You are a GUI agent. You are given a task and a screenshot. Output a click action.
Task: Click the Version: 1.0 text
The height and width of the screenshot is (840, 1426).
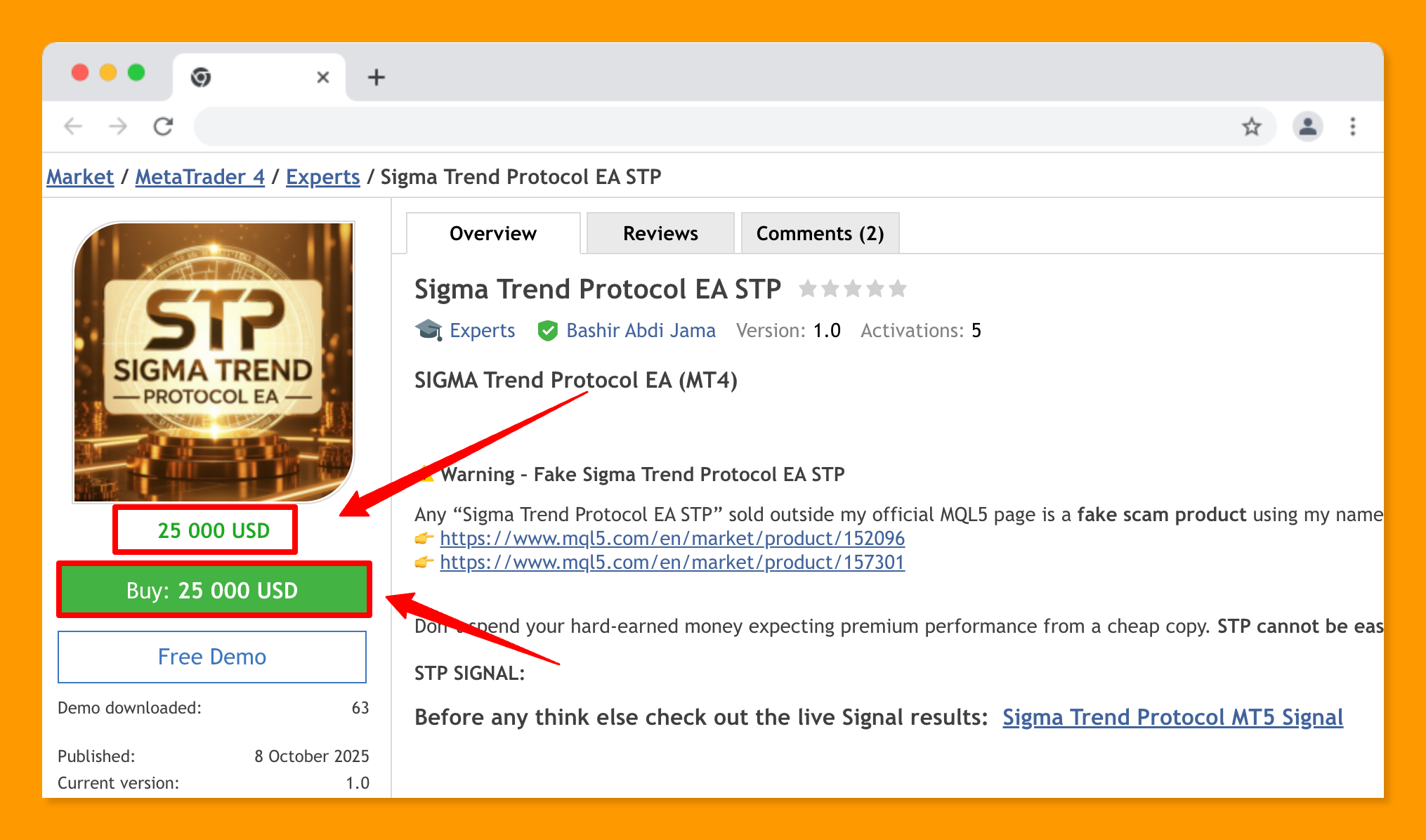pos(788,330)
